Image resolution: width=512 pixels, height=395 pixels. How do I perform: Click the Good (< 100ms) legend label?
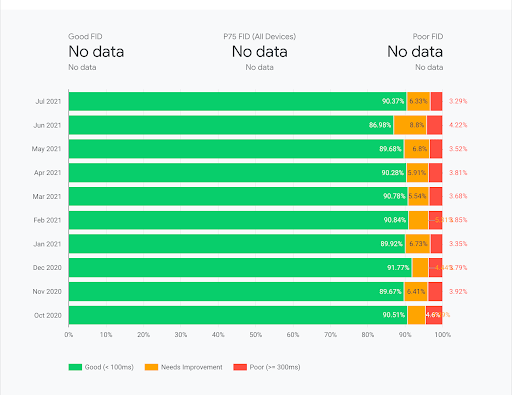point(109,367)
